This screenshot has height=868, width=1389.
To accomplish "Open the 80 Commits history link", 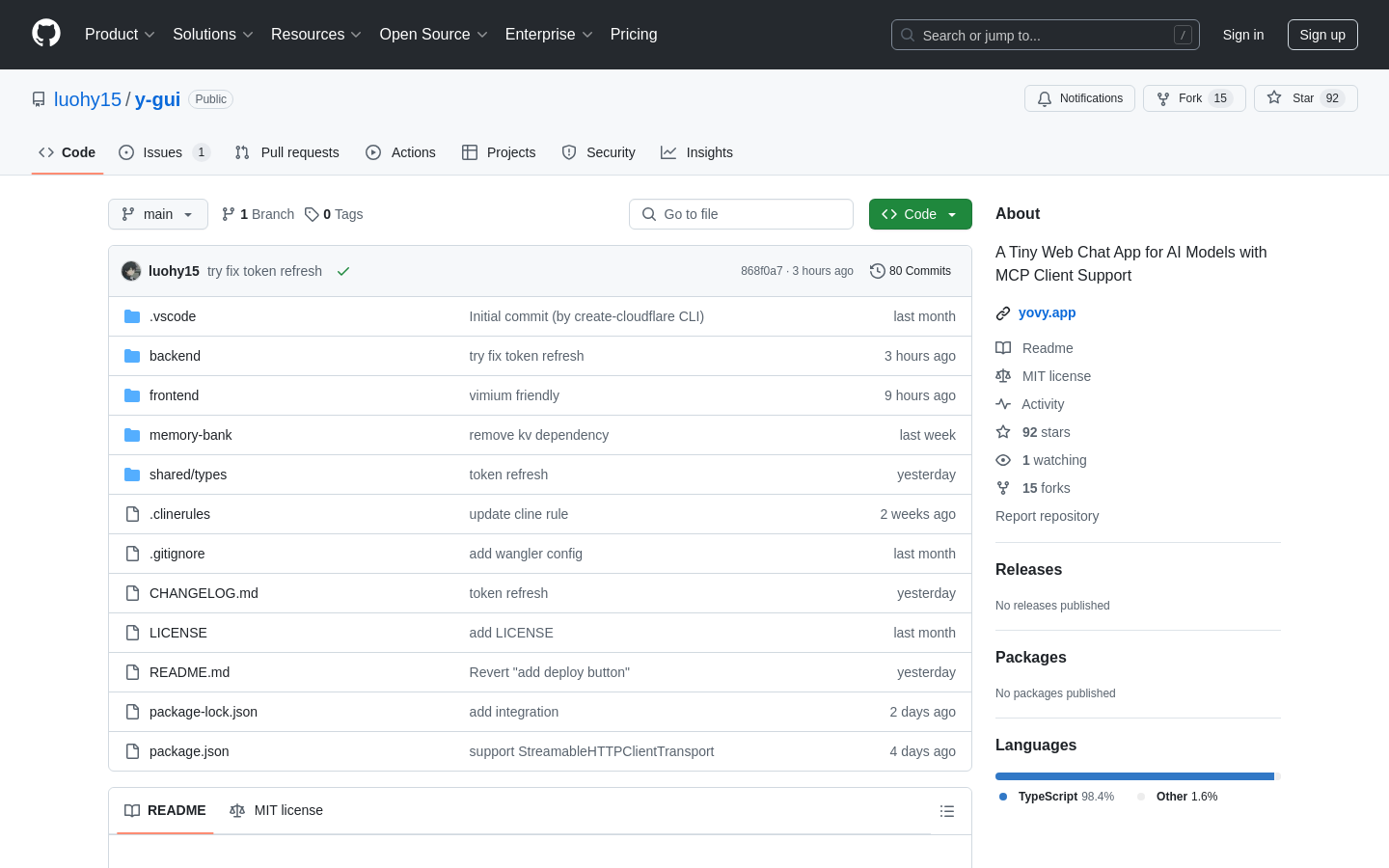I will click(x=911, y=271).
